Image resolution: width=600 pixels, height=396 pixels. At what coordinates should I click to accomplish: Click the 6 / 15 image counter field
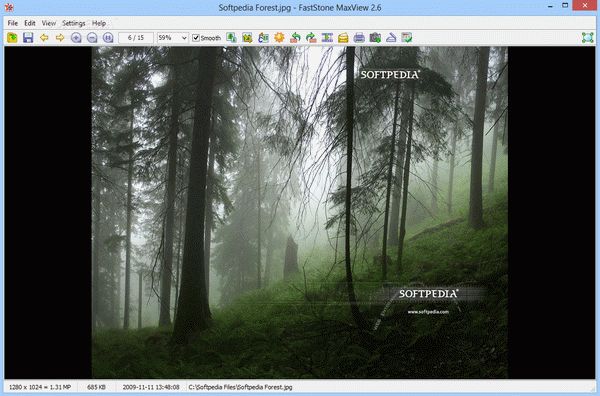(x=136, y=37)
